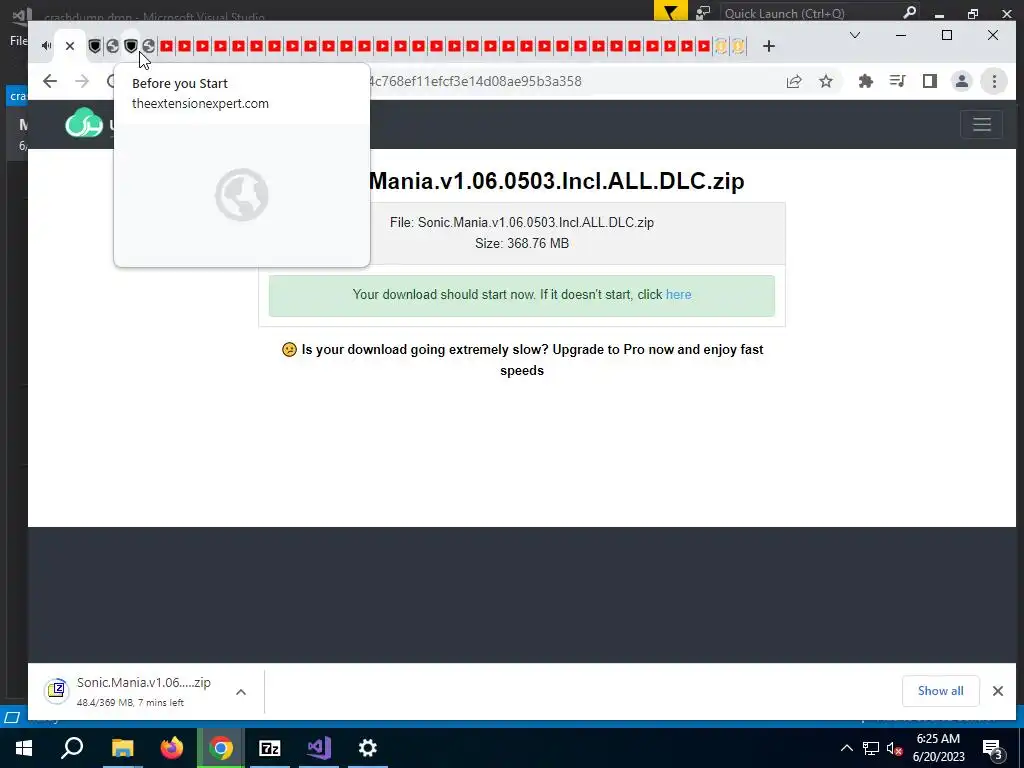This screenshot has height=768, width=1024.
Task: Close the downloads bar
Action: pyautogui.click(x=997, y=691)
